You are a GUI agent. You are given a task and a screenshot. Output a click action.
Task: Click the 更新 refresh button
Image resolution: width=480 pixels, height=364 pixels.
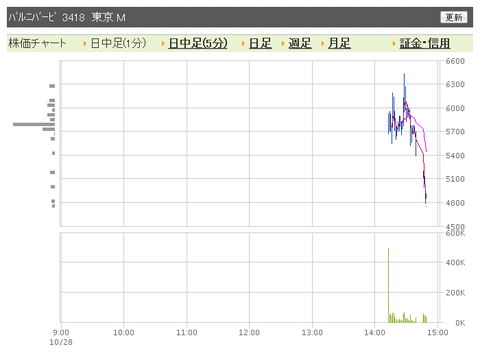pyautogui.click(x=454, y=17)
